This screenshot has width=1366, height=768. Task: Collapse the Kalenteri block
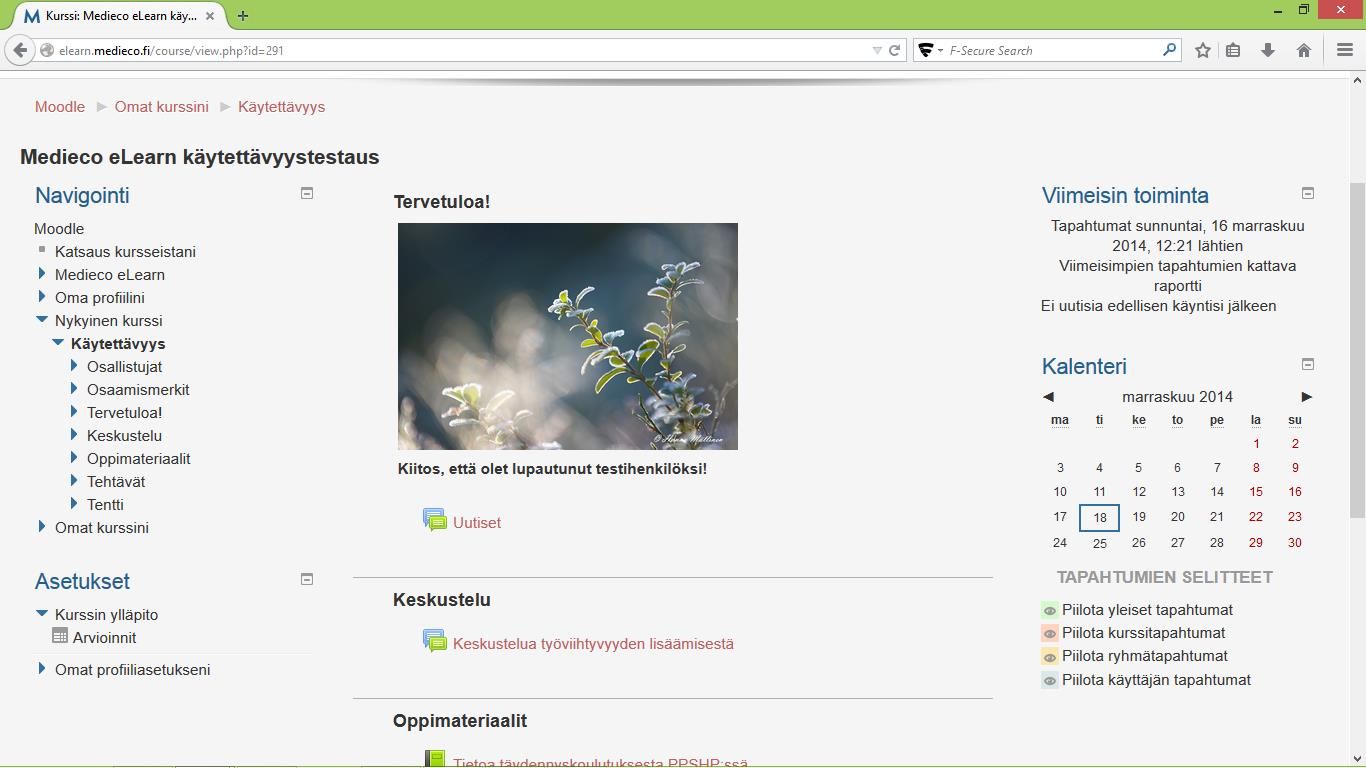click(1307, 364)
